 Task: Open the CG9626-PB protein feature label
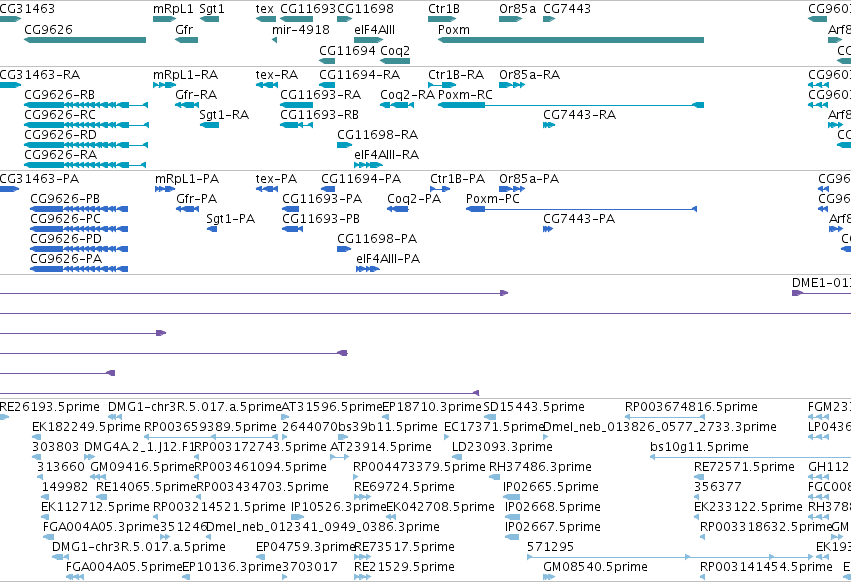65,199
